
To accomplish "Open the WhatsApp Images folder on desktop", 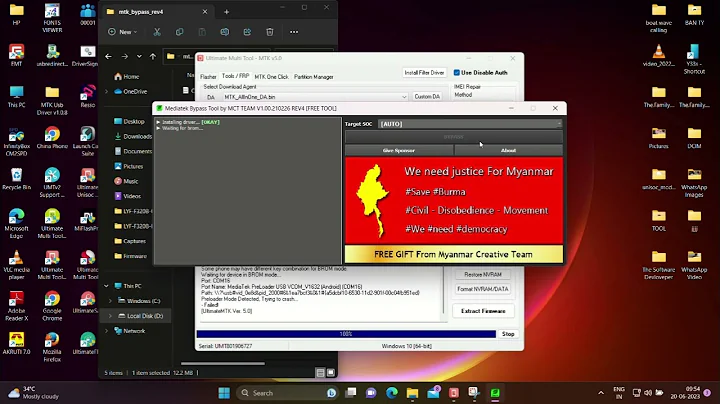I will (694, 183).
